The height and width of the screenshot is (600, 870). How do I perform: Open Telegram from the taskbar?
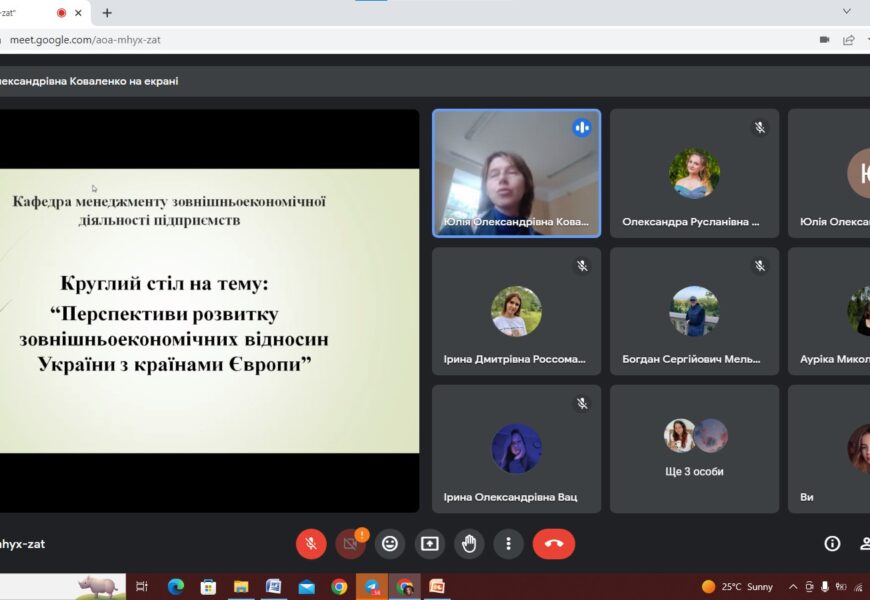(372, 587)
